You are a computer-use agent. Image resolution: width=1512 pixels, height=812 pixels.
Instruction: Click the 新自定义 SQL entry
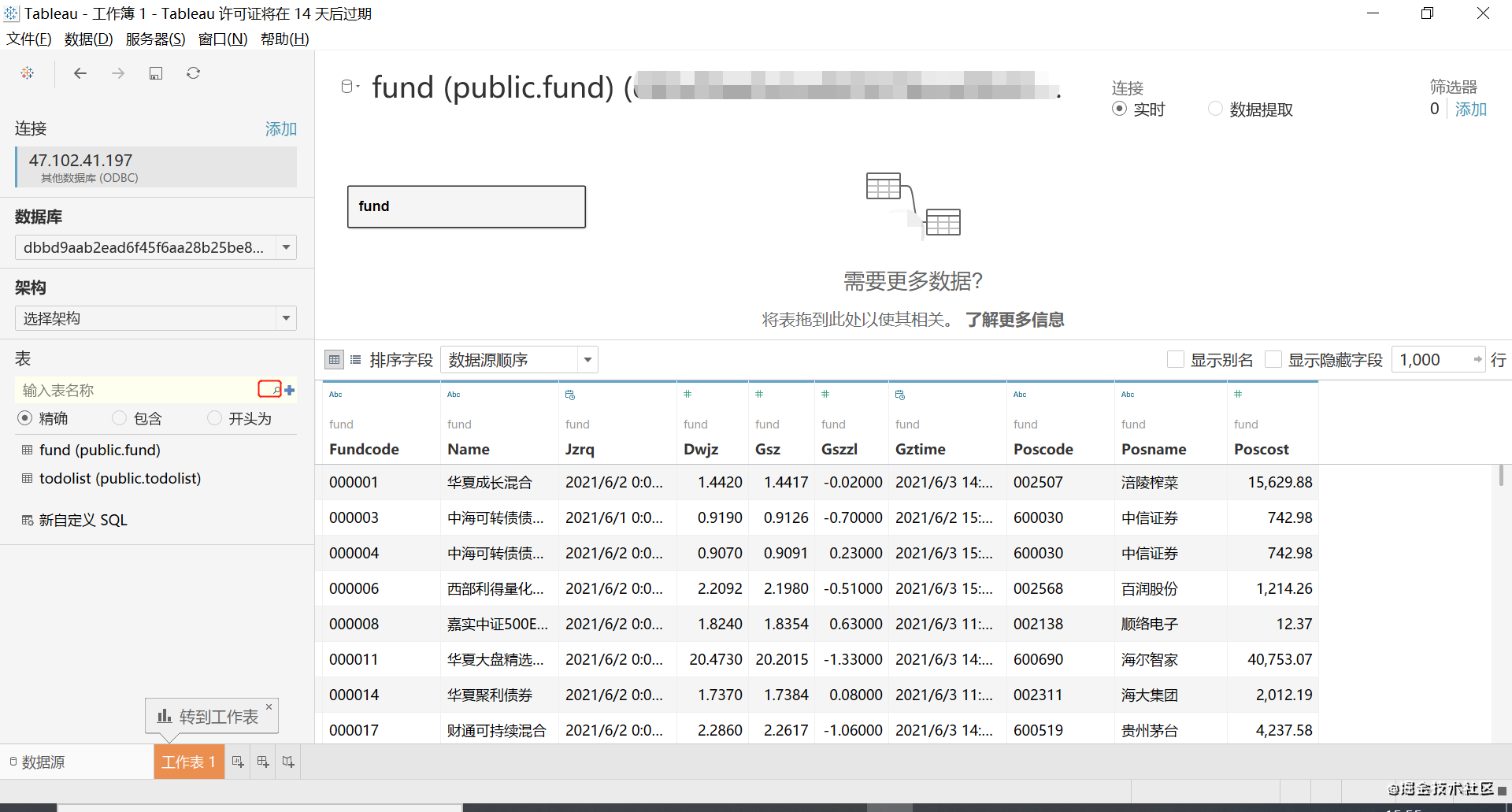click(x=83, y=520)
